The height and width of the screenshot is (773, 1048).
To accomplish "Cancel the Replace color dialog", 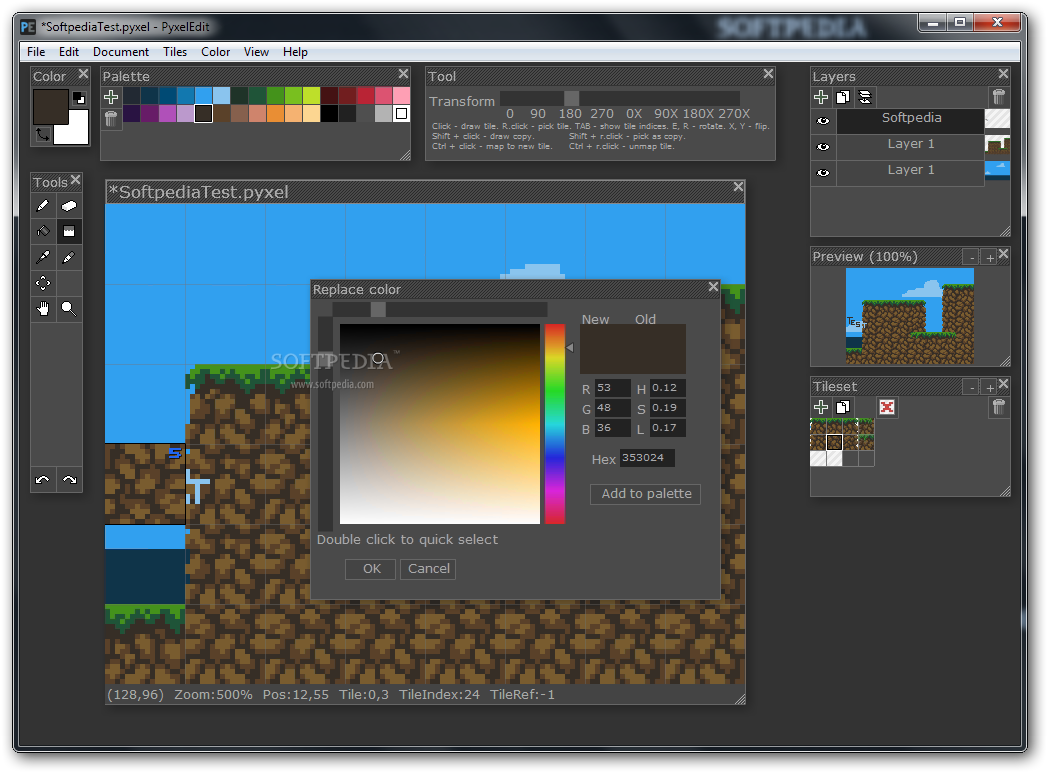I will (428, 569).
